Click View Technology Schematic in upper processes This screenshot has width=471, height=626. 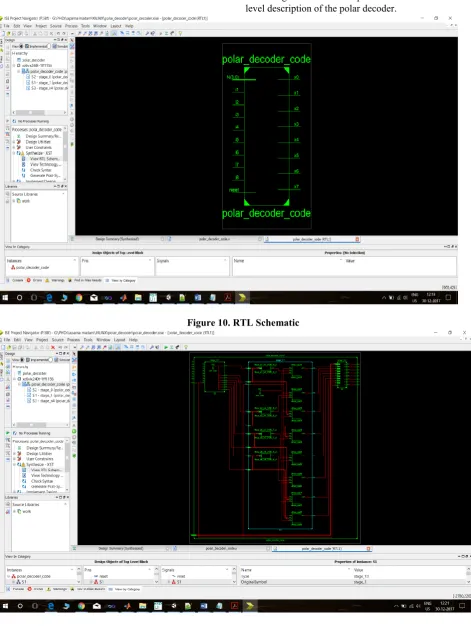coord(46,164)
